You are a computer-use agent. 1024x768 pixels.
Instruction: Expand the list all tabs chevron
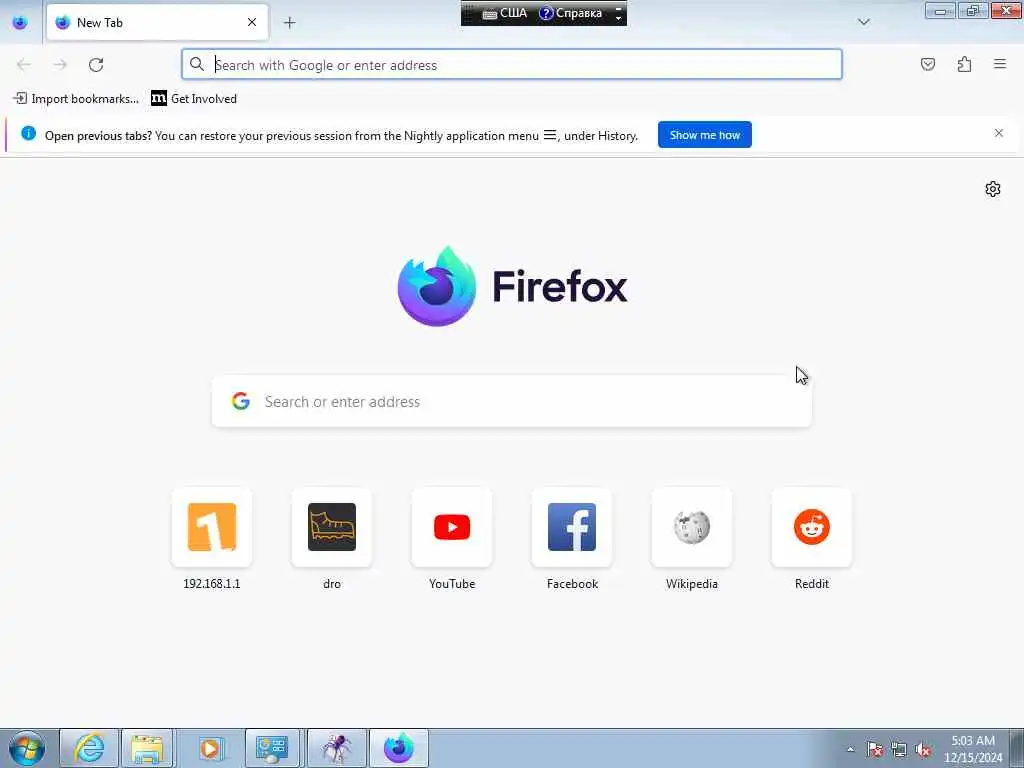click(x=863, y=22)
